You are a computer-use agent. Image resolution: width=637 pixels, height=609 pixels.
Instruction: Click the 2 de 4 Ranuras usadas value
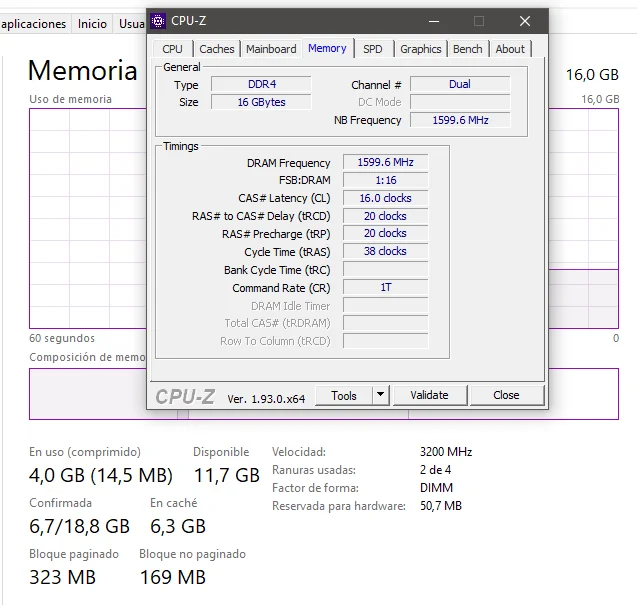[x=435, y=470]
